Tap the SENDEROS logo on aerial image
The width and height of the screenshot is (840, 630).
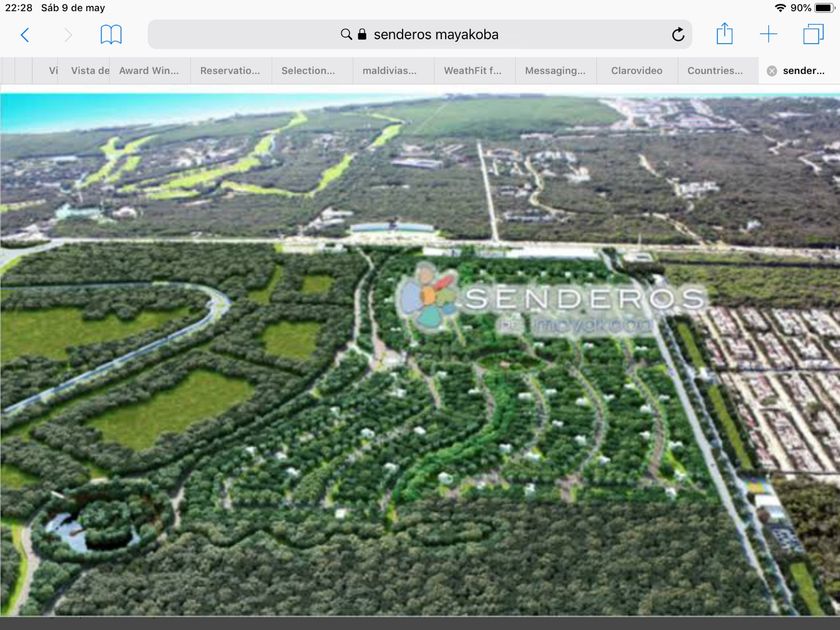point(552,299)
